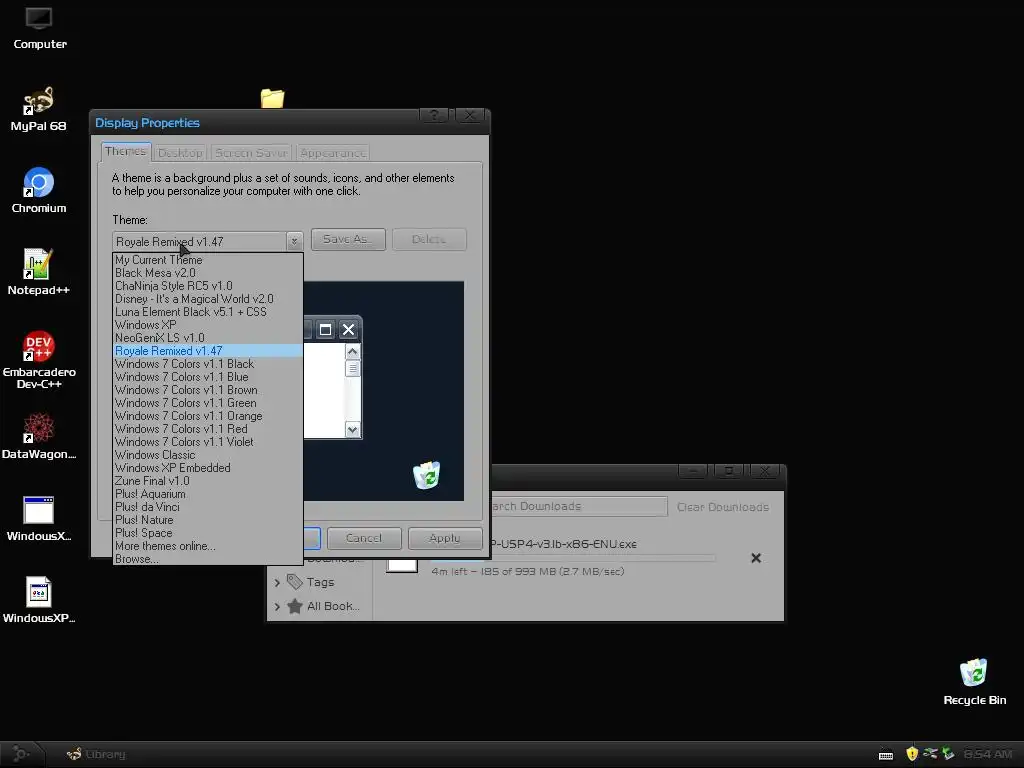Click the safely remove hardware tray icon
The image size is (1024, 768).
click(948, 754)
